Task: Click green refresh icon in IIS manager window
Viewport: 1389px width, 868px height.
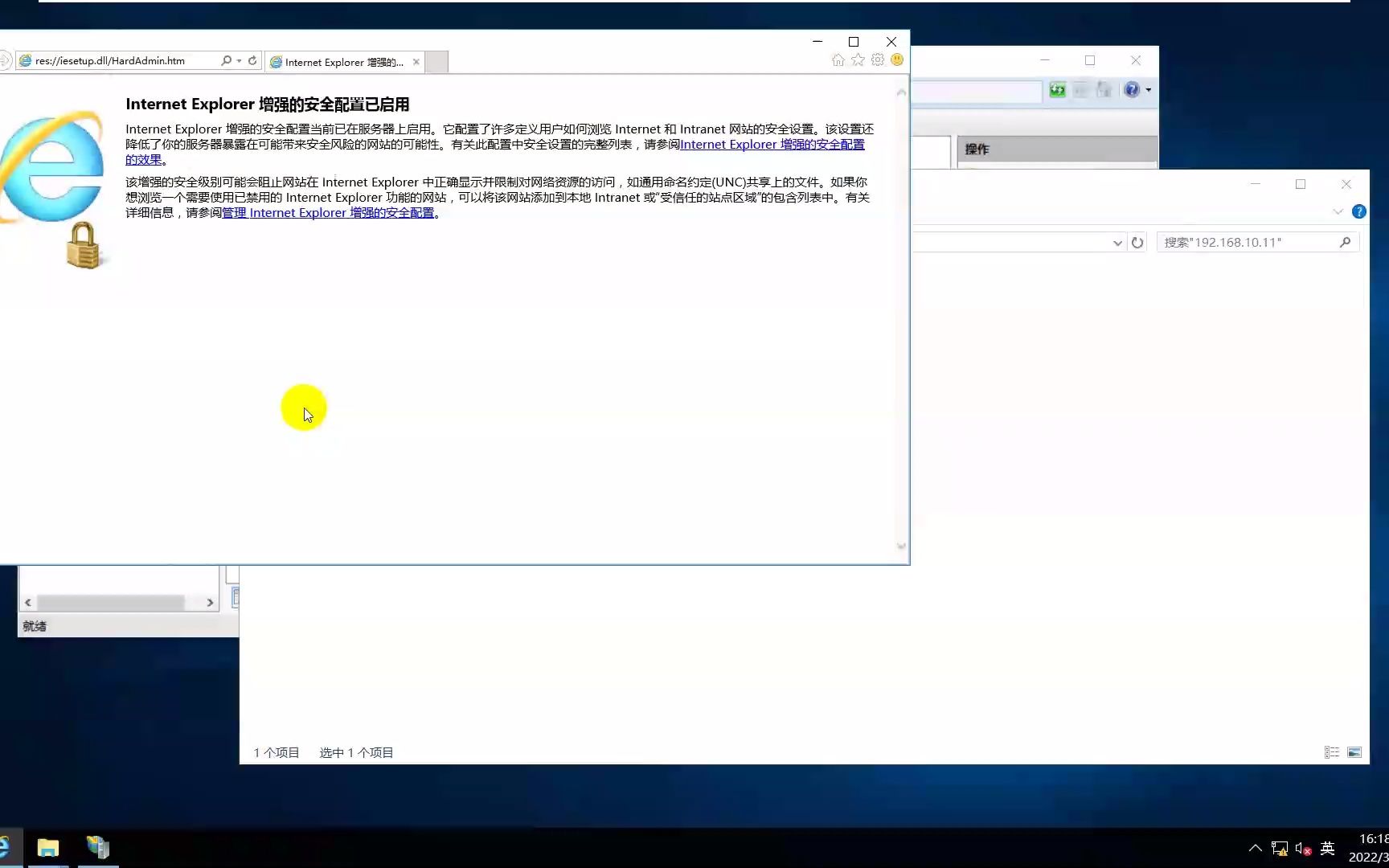Action: 1058,90
